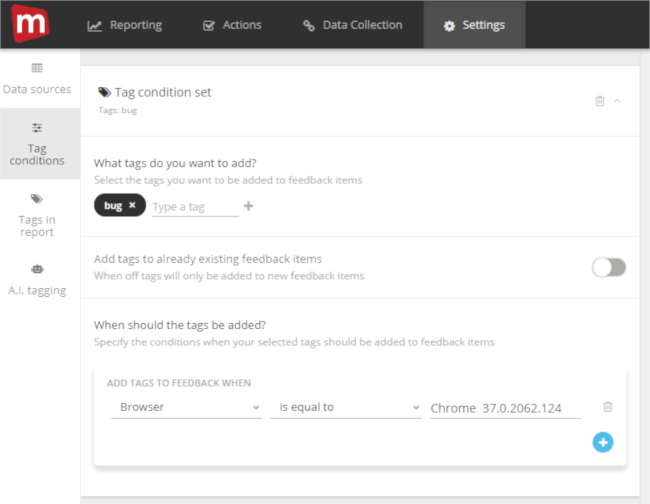Switch to Data Collection tab
The image size is (650, 504).
pyautogui.click(x=353, y=25)
